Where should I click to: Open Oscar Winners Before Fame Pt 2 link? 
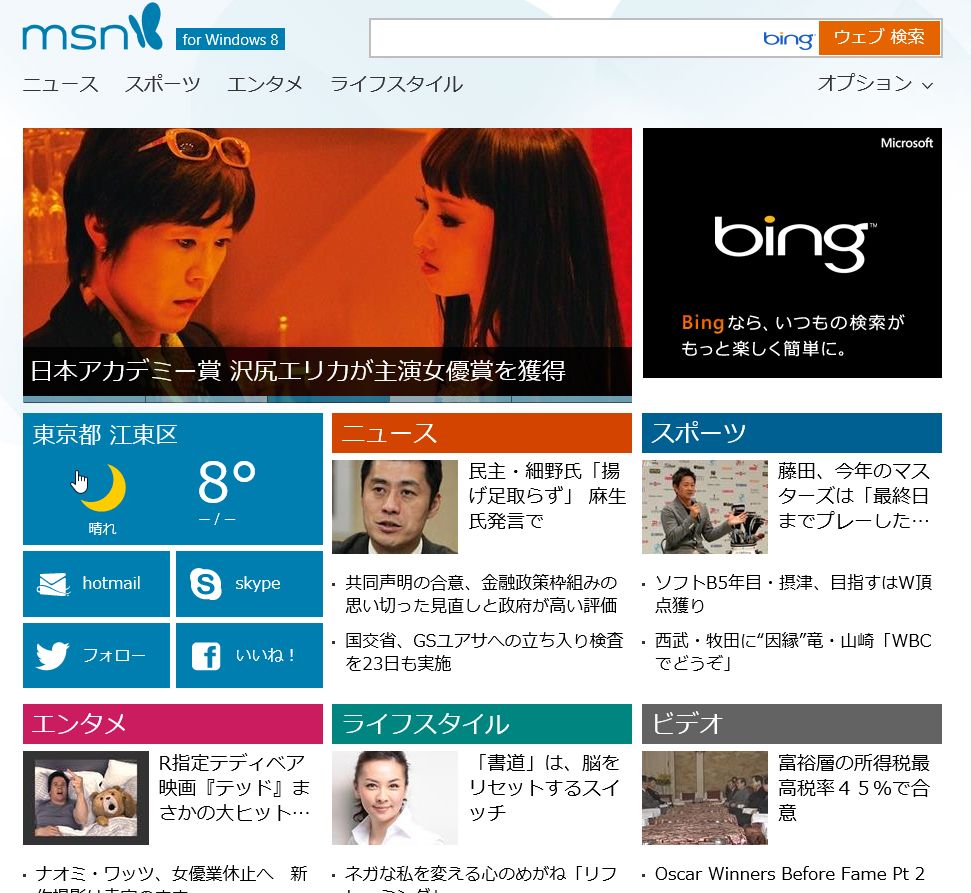point(790,874)
